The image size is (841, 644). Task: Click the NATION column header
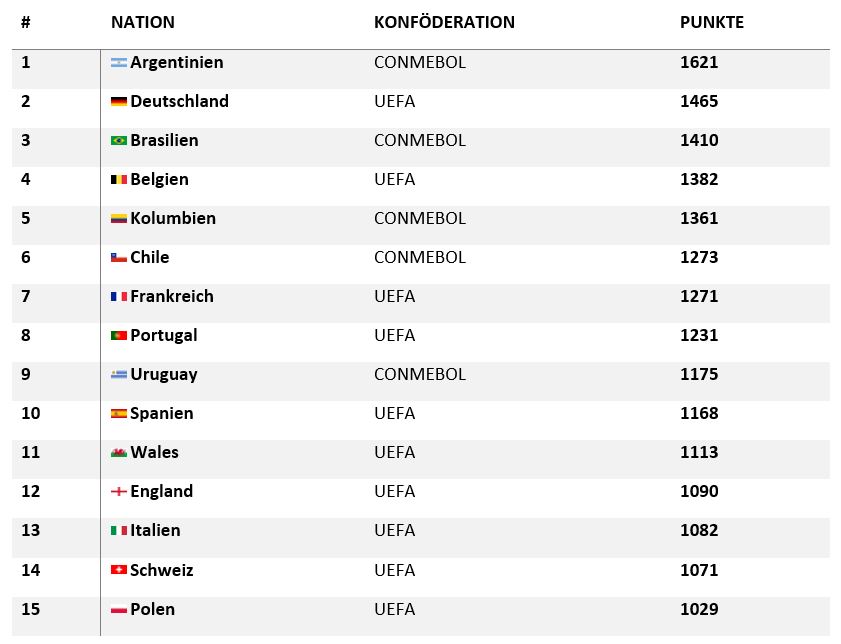142,22
